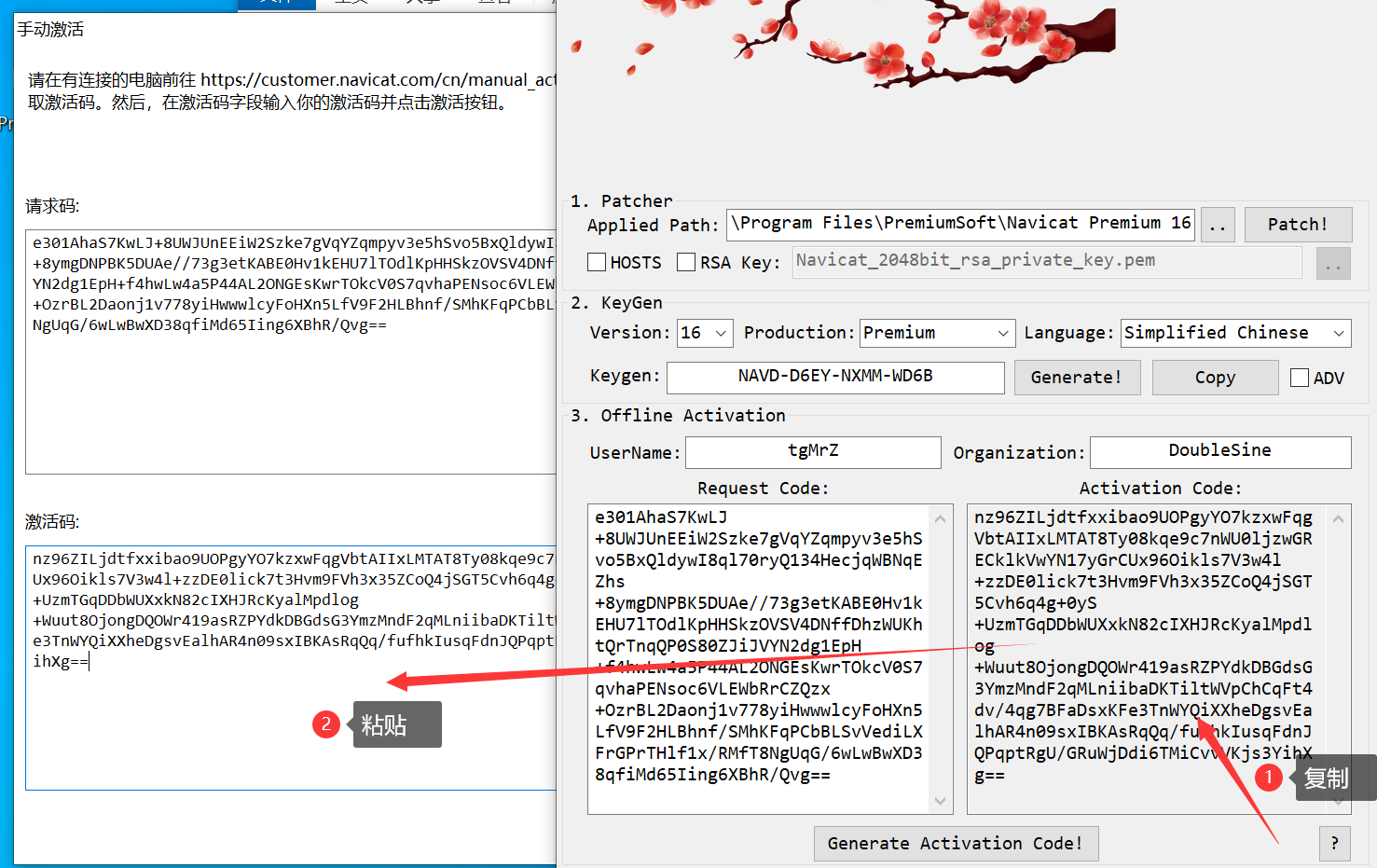This screenshot has height=868, width=1377.
Task: Click the browse button beside Applied Path
Action: (1218, 225)
